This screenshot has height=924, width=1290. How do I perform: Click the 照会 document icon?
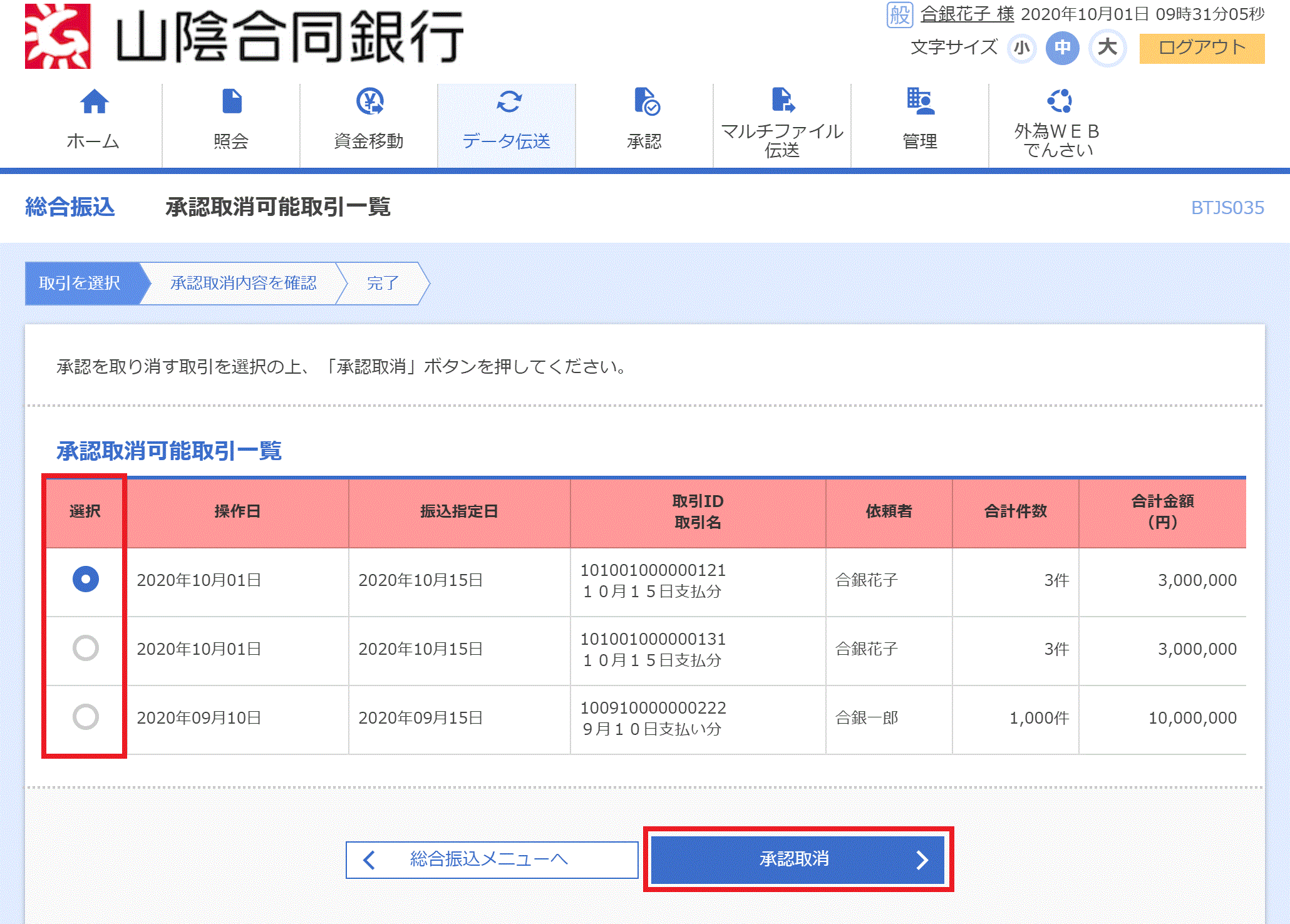pyautogui.click(x=232, y=101)
